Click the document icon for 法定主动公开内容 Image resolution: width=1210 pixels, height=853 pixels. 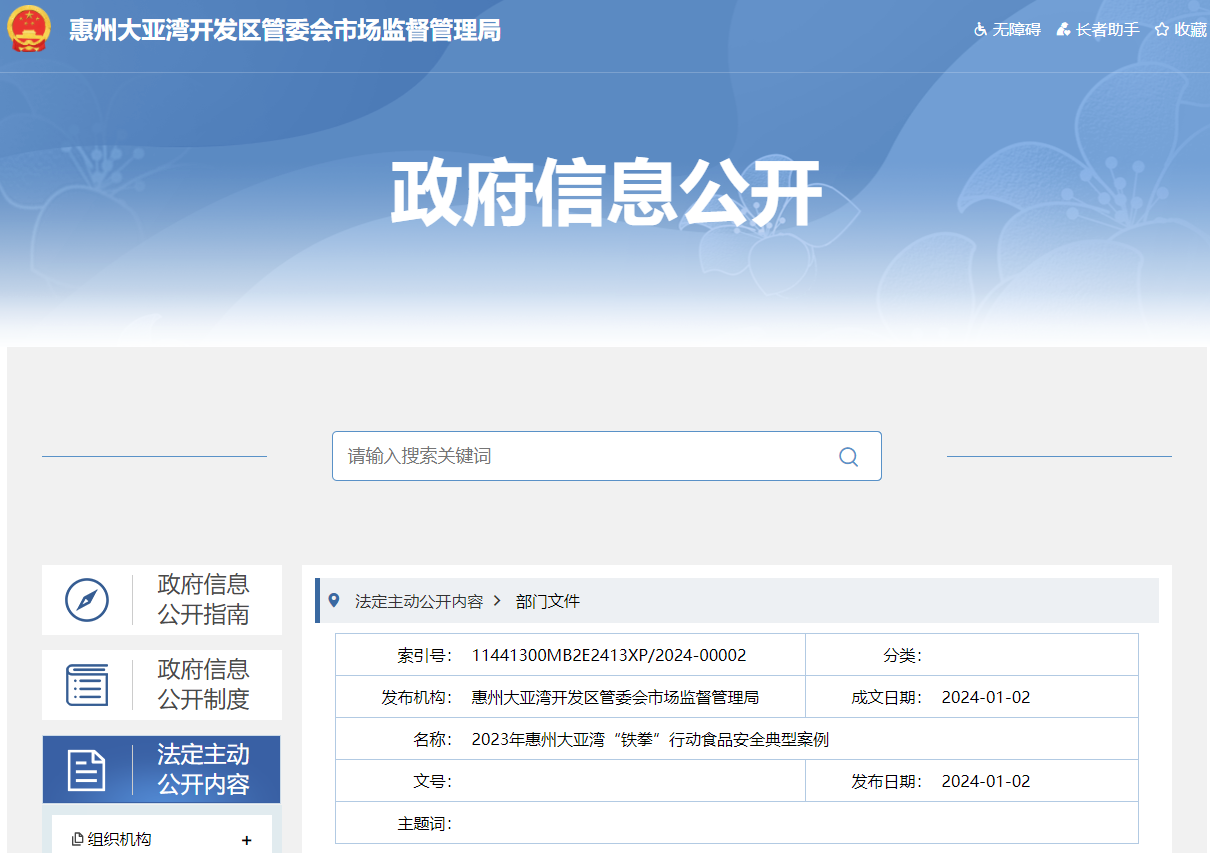(x=87, y=770)
